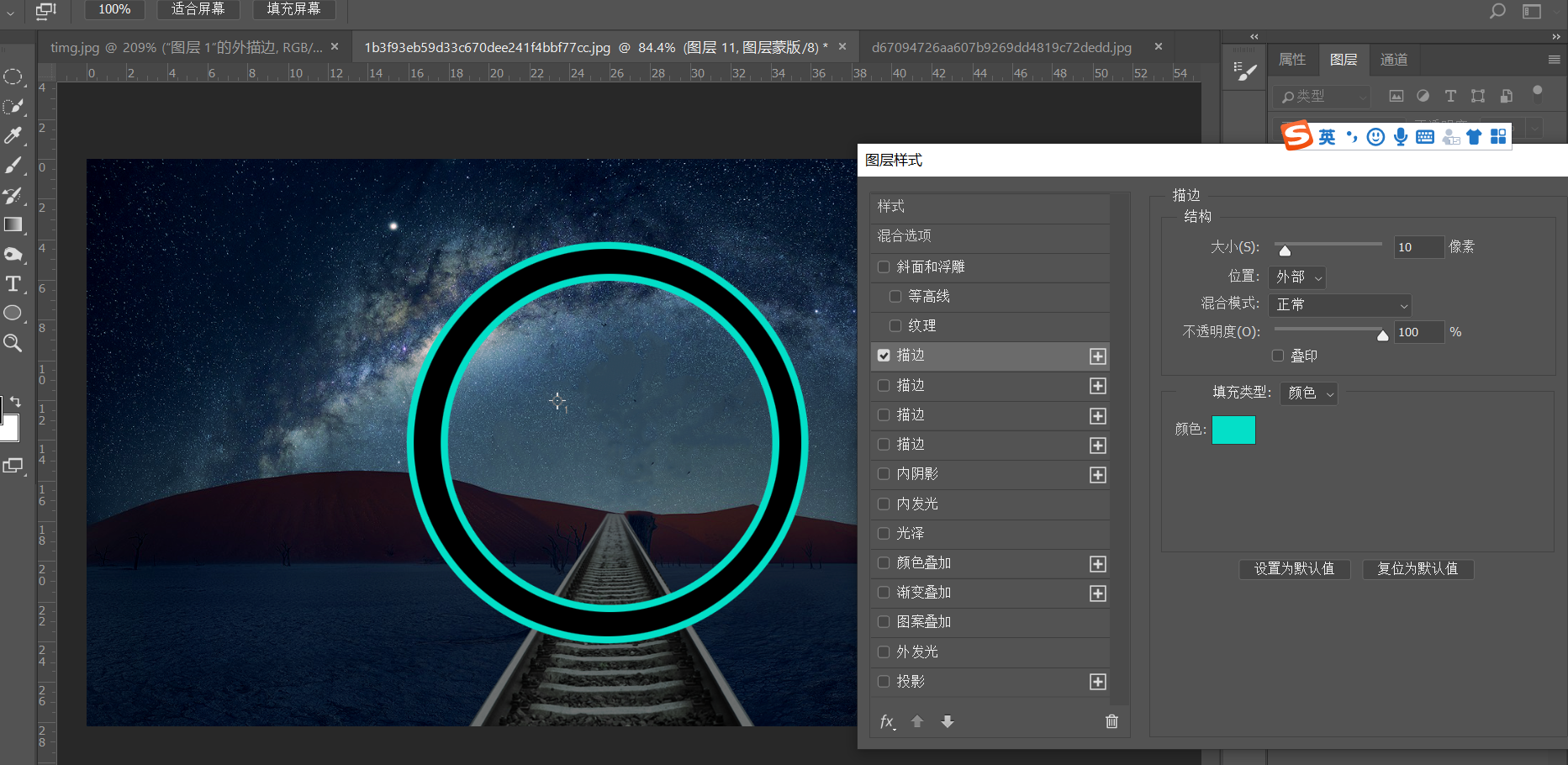Expand the narrow panel dock with double arrow
This screenshot has height=765, width=1568.
(1254, 36)
